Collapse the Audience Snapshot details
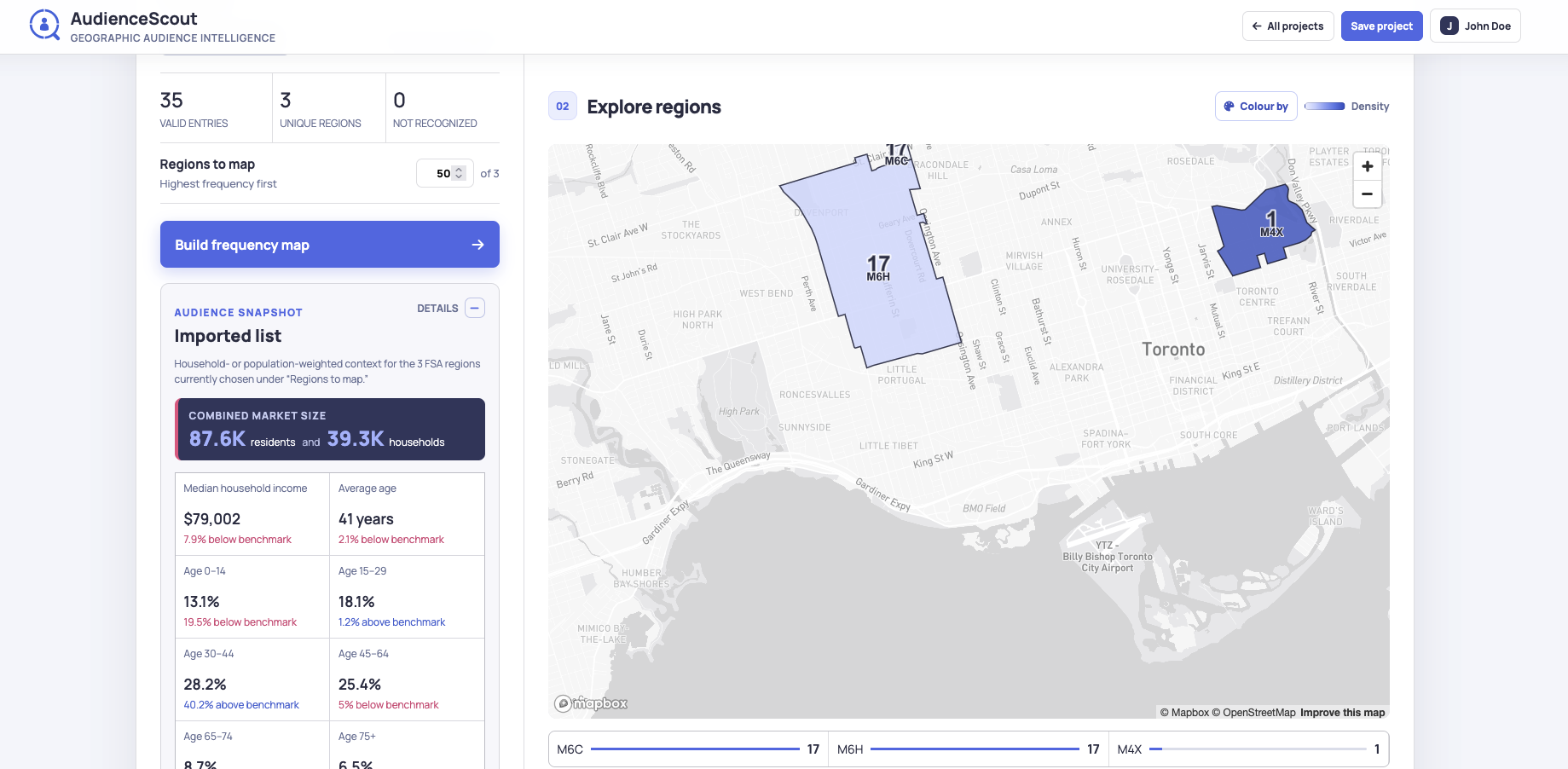The height and width of the screenshot is (769, 1568). (475, 308)
